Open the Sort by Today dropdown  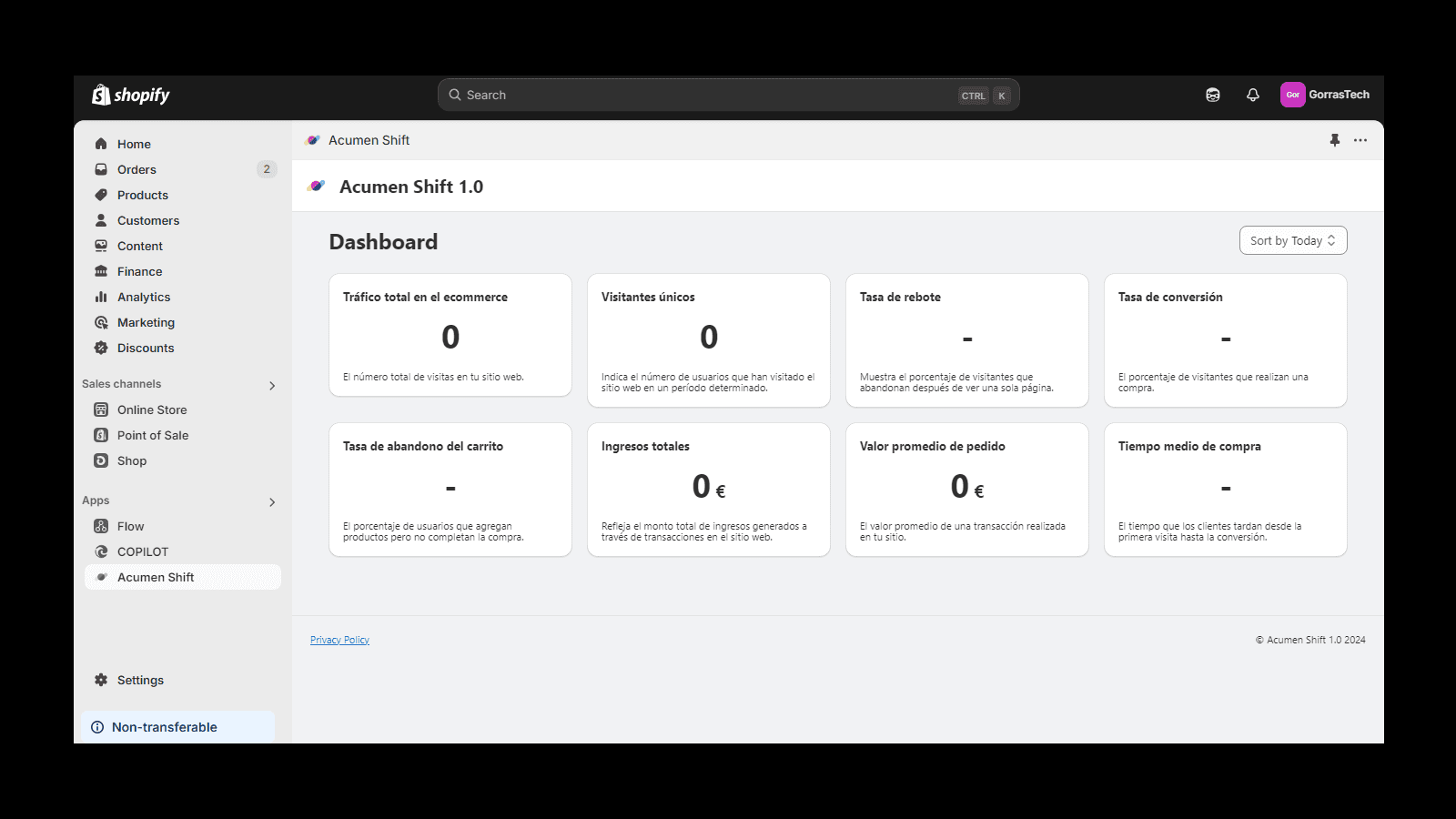coord(1292,240)
